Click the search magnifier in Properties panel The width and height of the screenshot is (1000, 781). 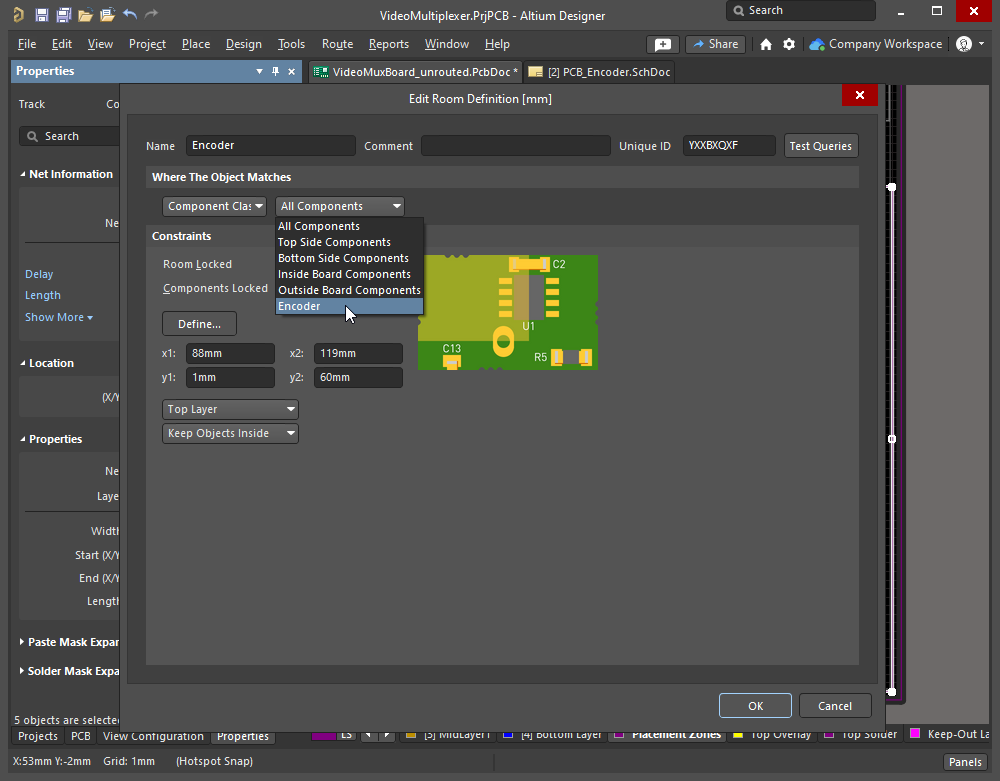[33, 136]
